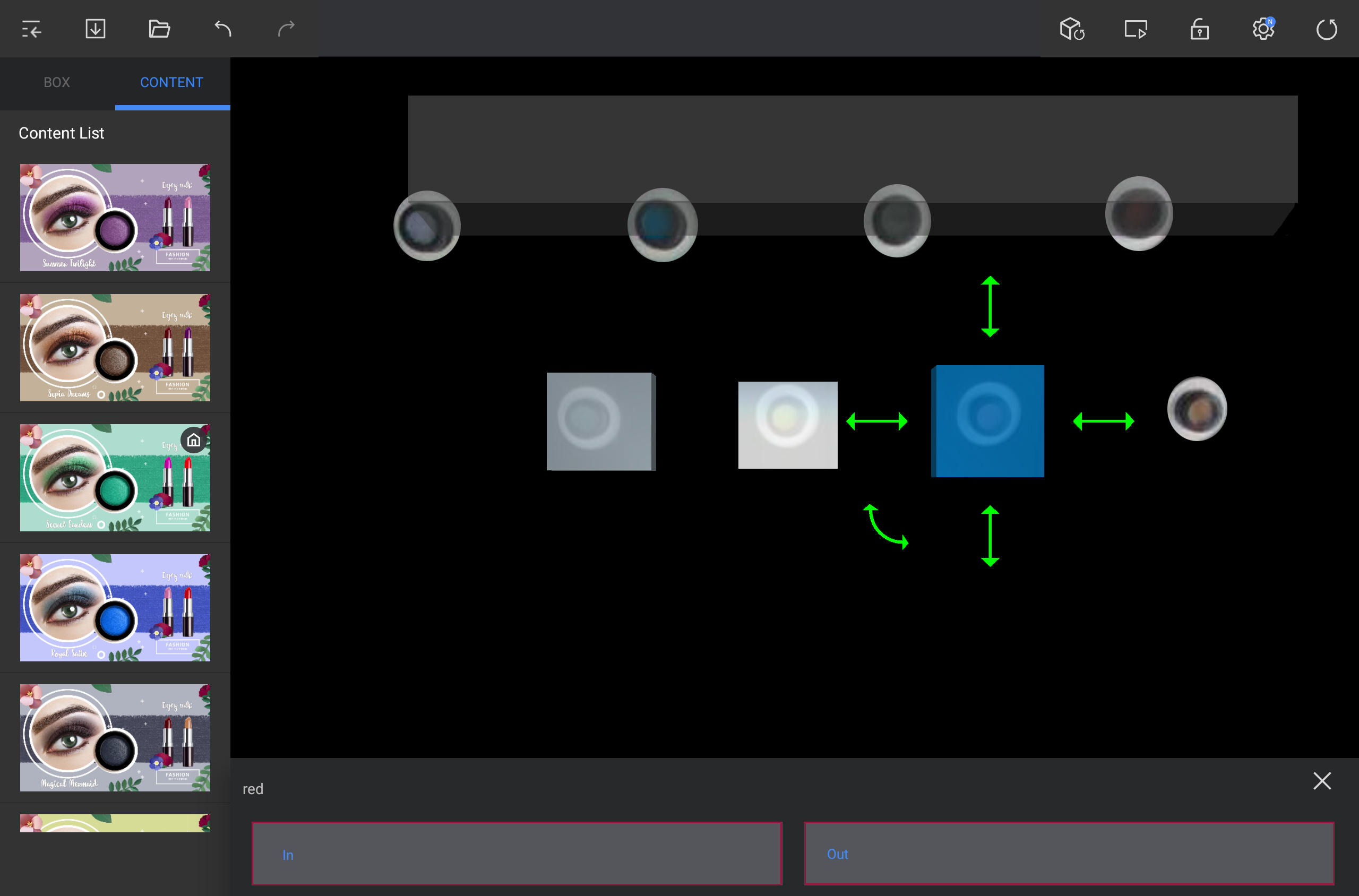Click the In button

517,854
